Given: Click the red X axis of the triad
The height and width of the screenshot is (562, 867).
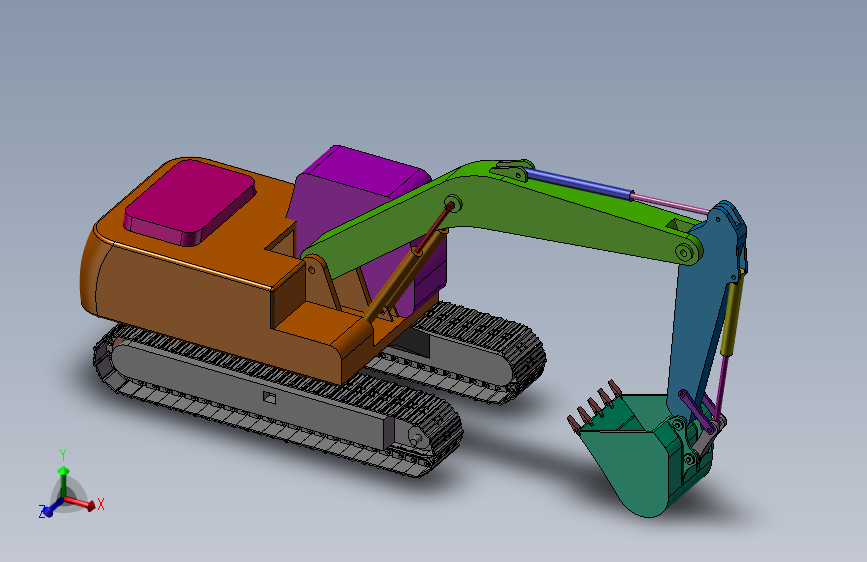Looking at the screenshot, I should tap(80, 503).
